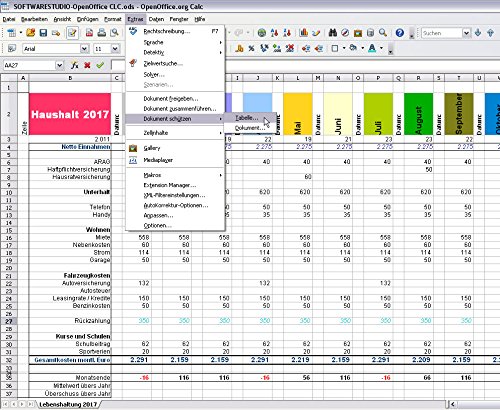
Task: Open Help with the blue question mark
Action: [400, 33]
